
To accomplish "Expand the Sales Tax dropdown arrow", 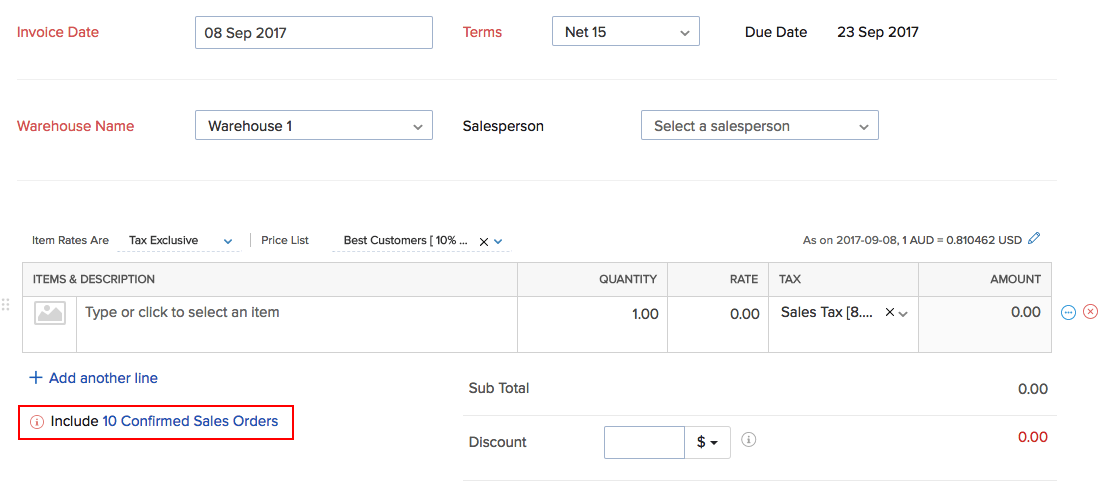I will [x=904, y=313].
